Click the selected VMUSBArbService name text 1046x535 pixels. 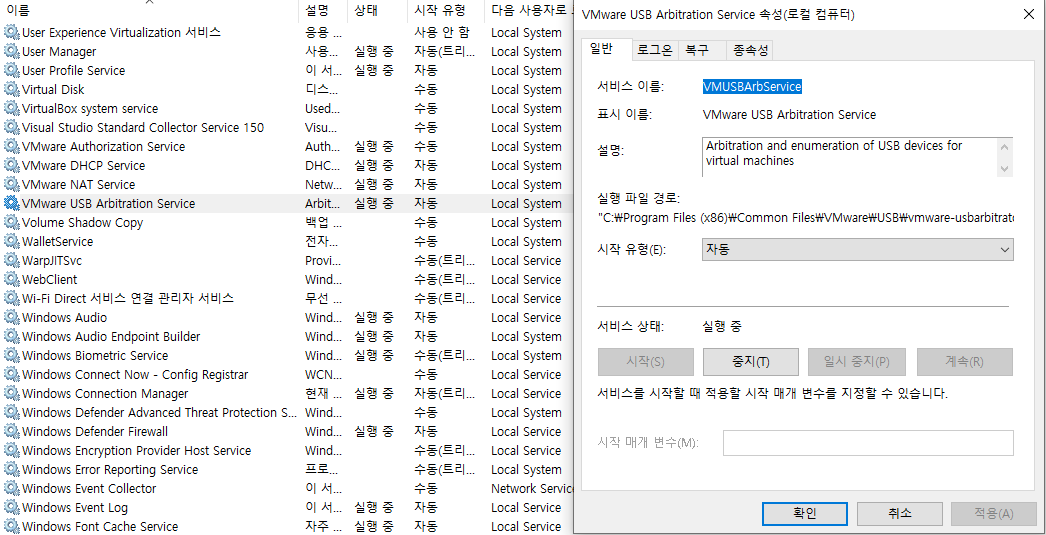coord(752,87)
